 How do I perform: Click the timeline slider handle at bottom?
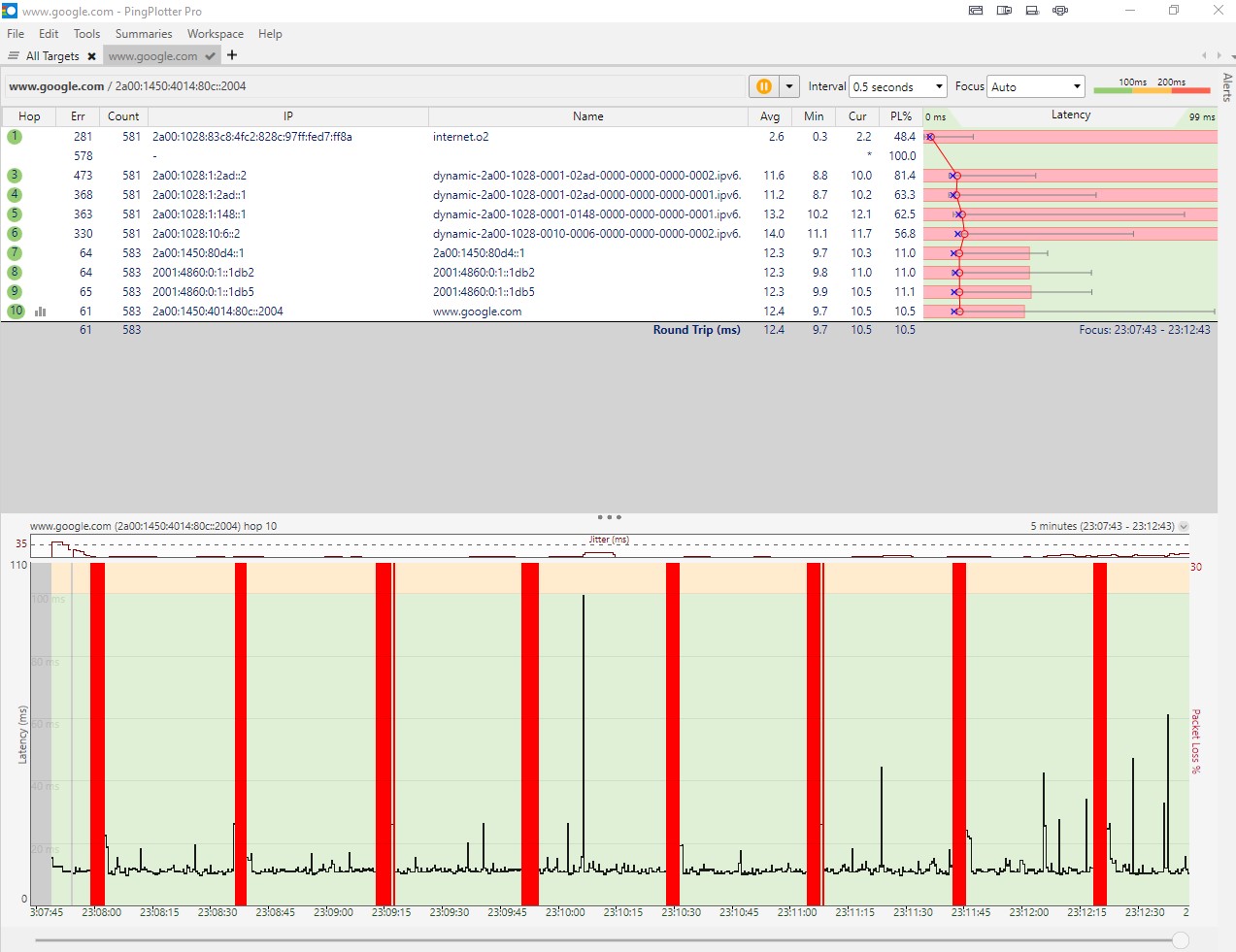tap(1180, 939)
